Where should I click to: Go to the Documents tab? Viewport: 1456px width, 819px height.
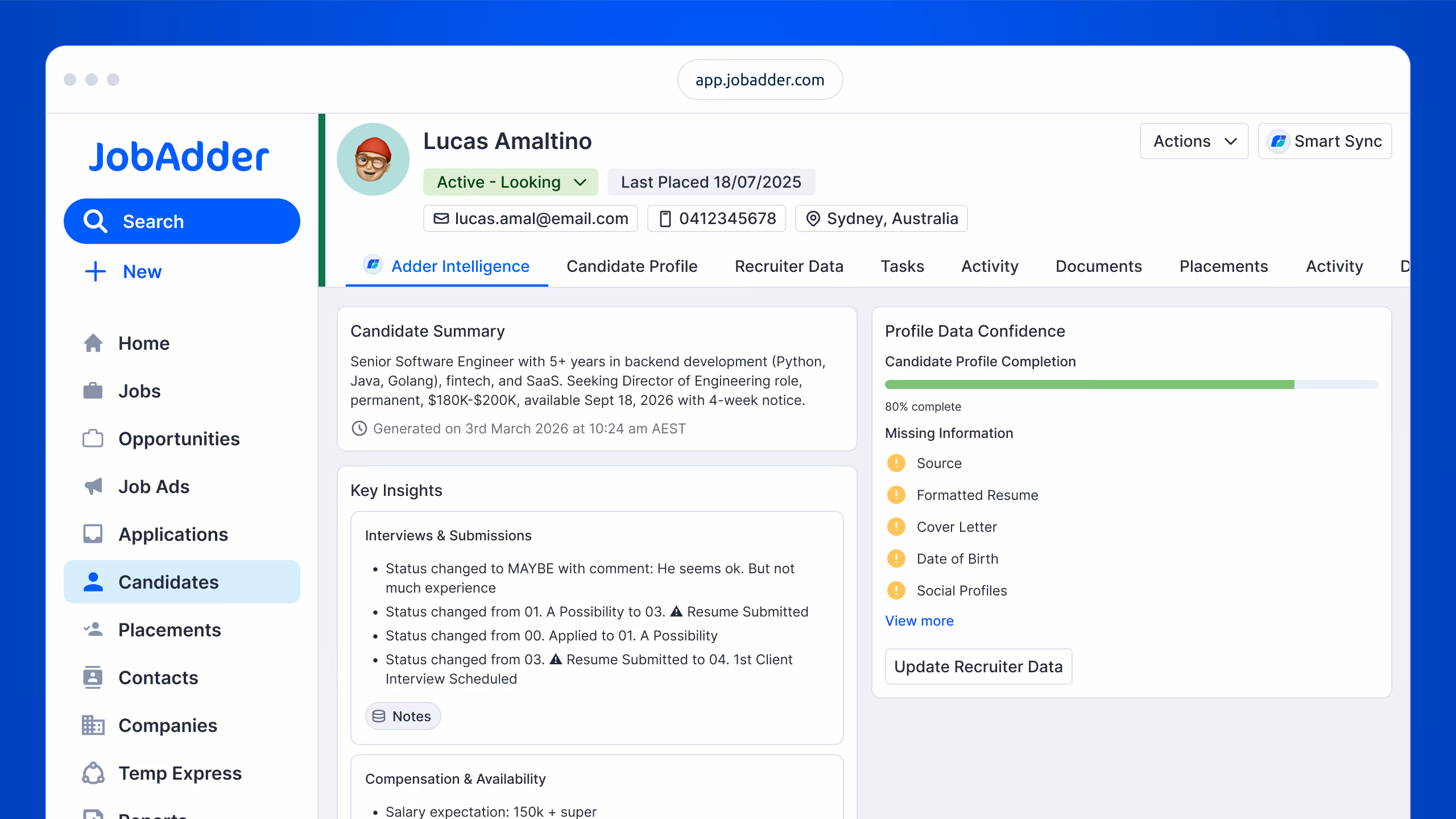pyautogui.click(x=1099, y=267)
